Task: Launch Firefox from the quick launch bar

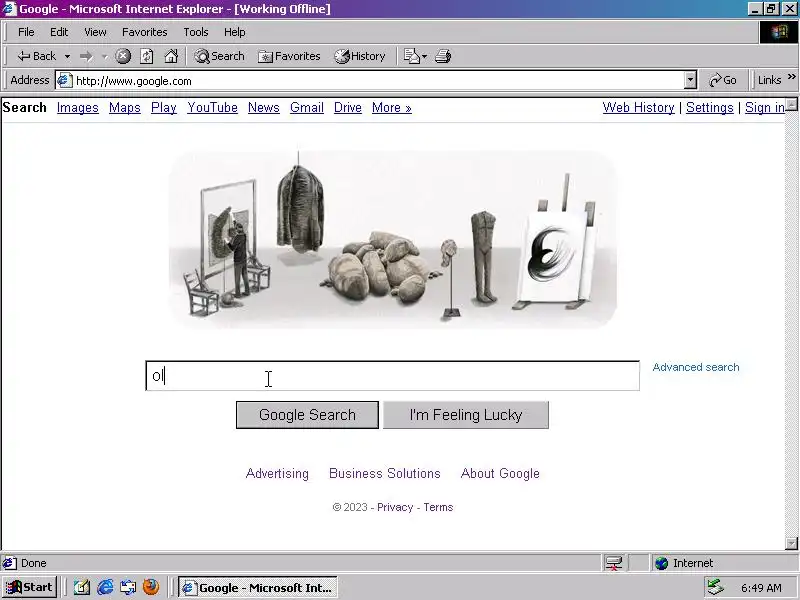Action: pos(151,587)
